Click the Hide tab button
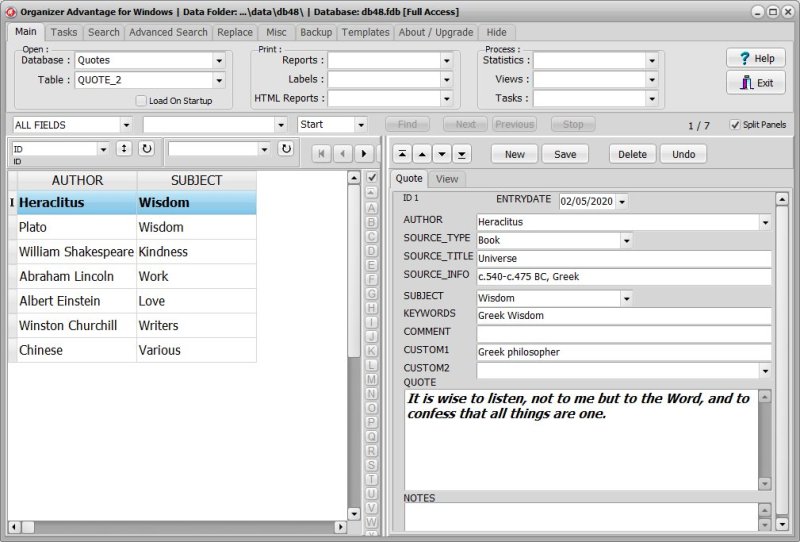Image resolution: width=800 pixels, height=542 pixels. coord(496,32)
